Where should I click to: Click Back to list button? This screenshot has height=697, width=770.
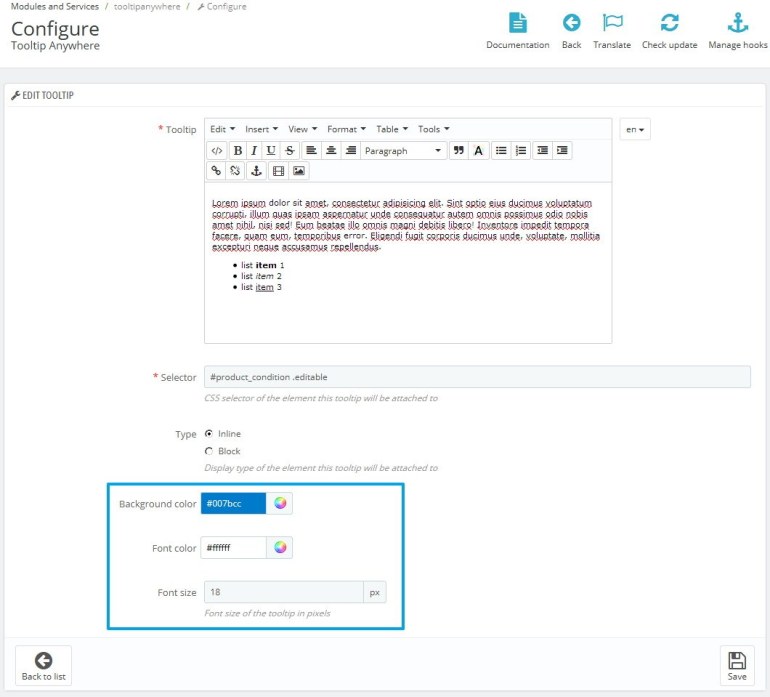(x=44, y=666)
